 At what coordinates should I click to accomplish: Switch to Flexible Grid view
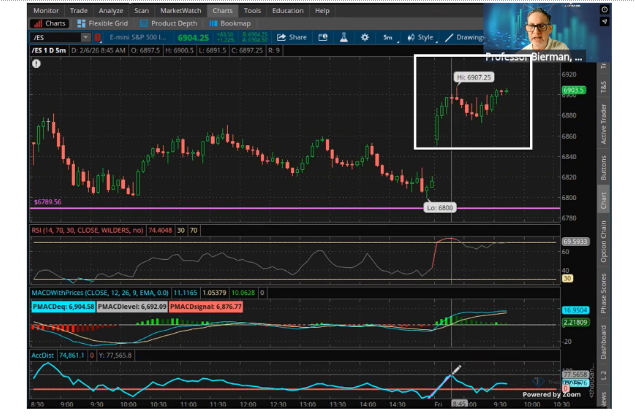point(102,23)
